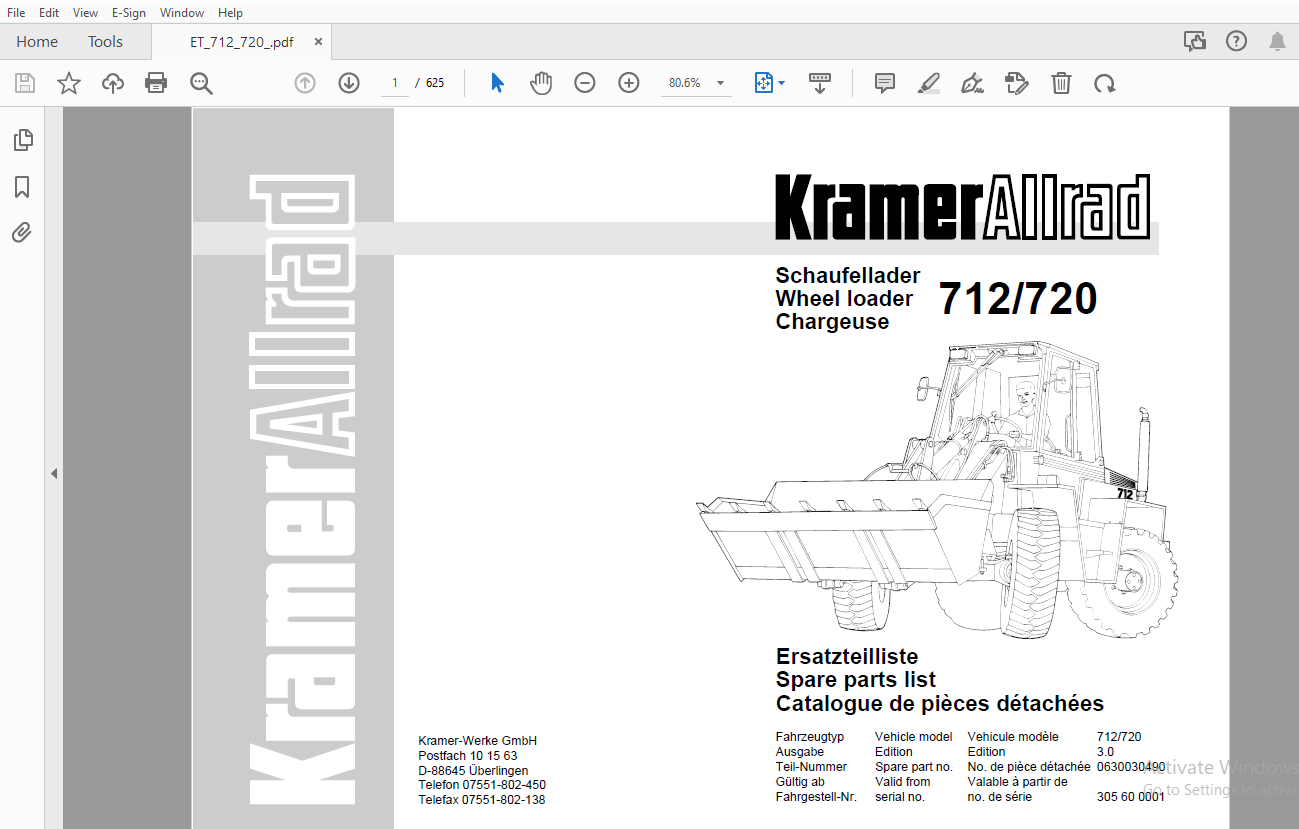
Task: Activate the Hand pan tool
Action: pos(541,83)
